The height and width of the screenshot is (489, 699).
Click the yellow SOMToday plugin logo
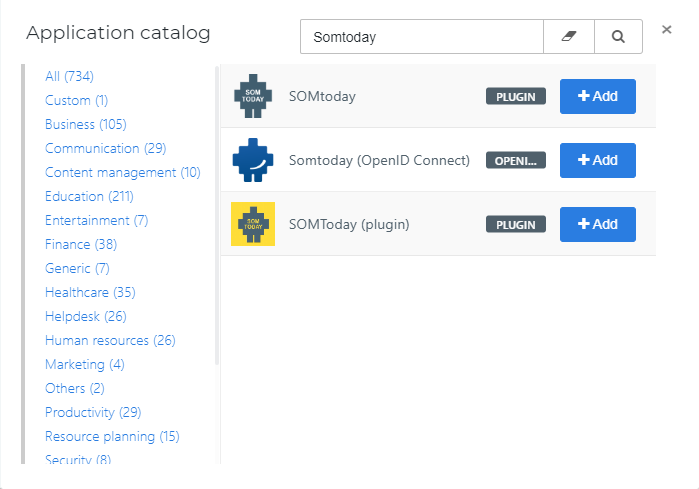point(253,224)
